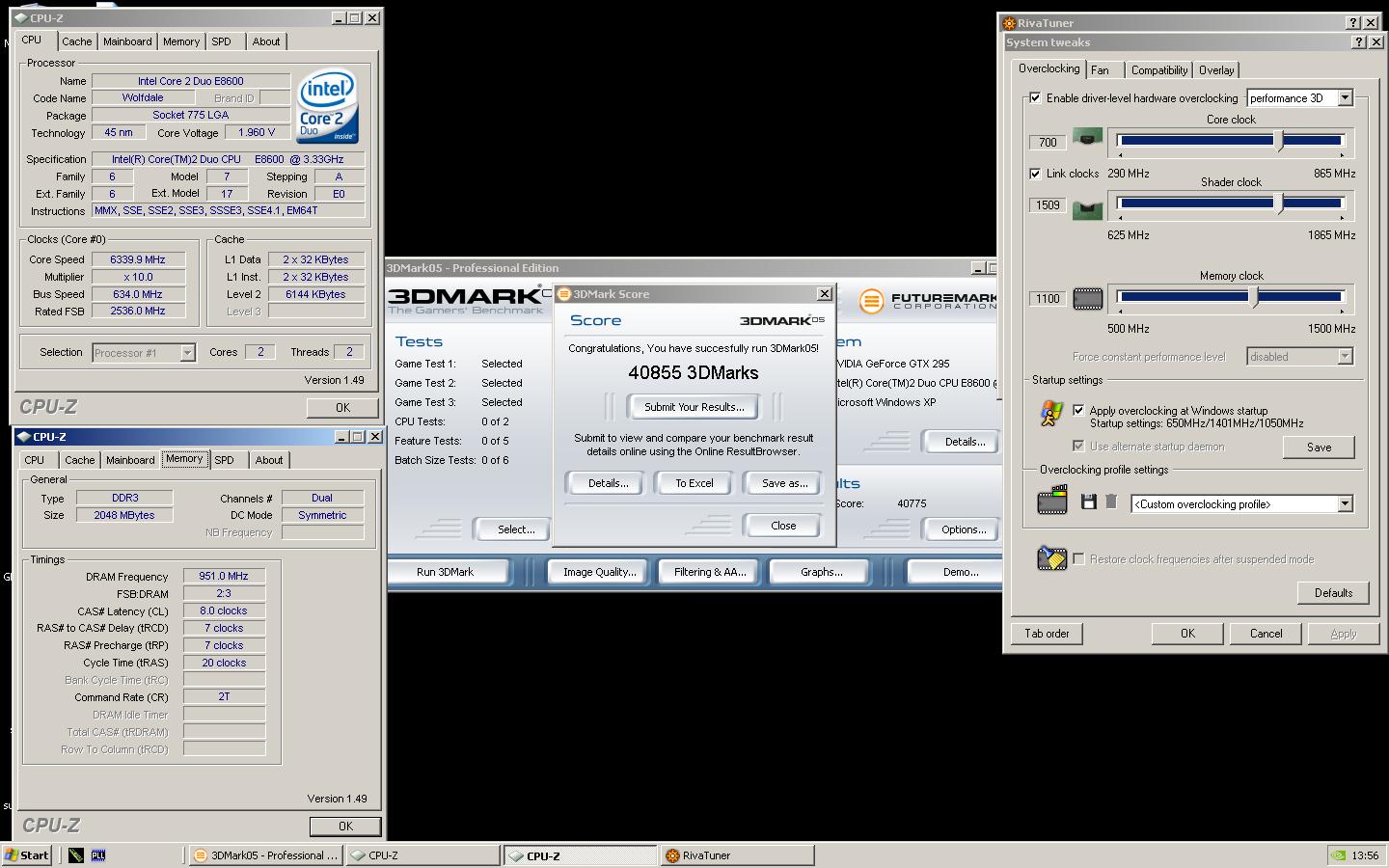Open the Start menu
Image resolution: width=1389 pixels, height=868 pixels.
27,854
